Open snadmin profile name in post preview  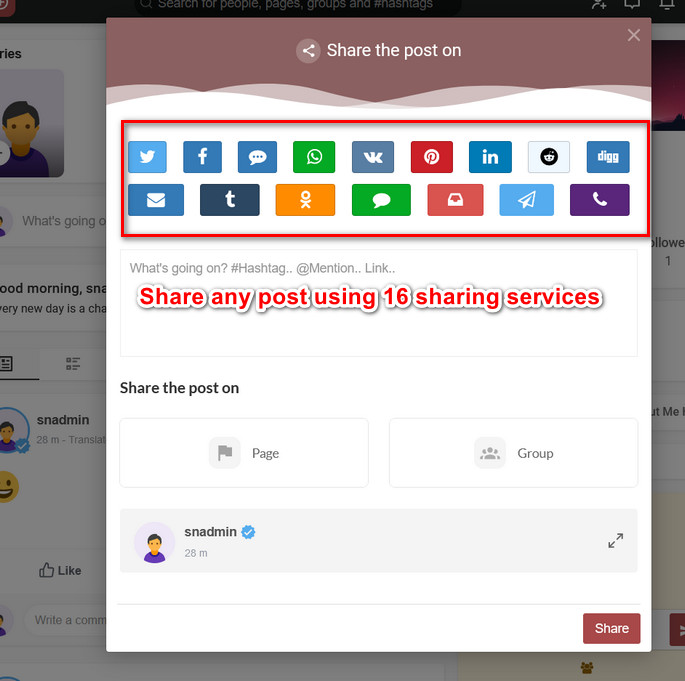[x=211, y=532]
